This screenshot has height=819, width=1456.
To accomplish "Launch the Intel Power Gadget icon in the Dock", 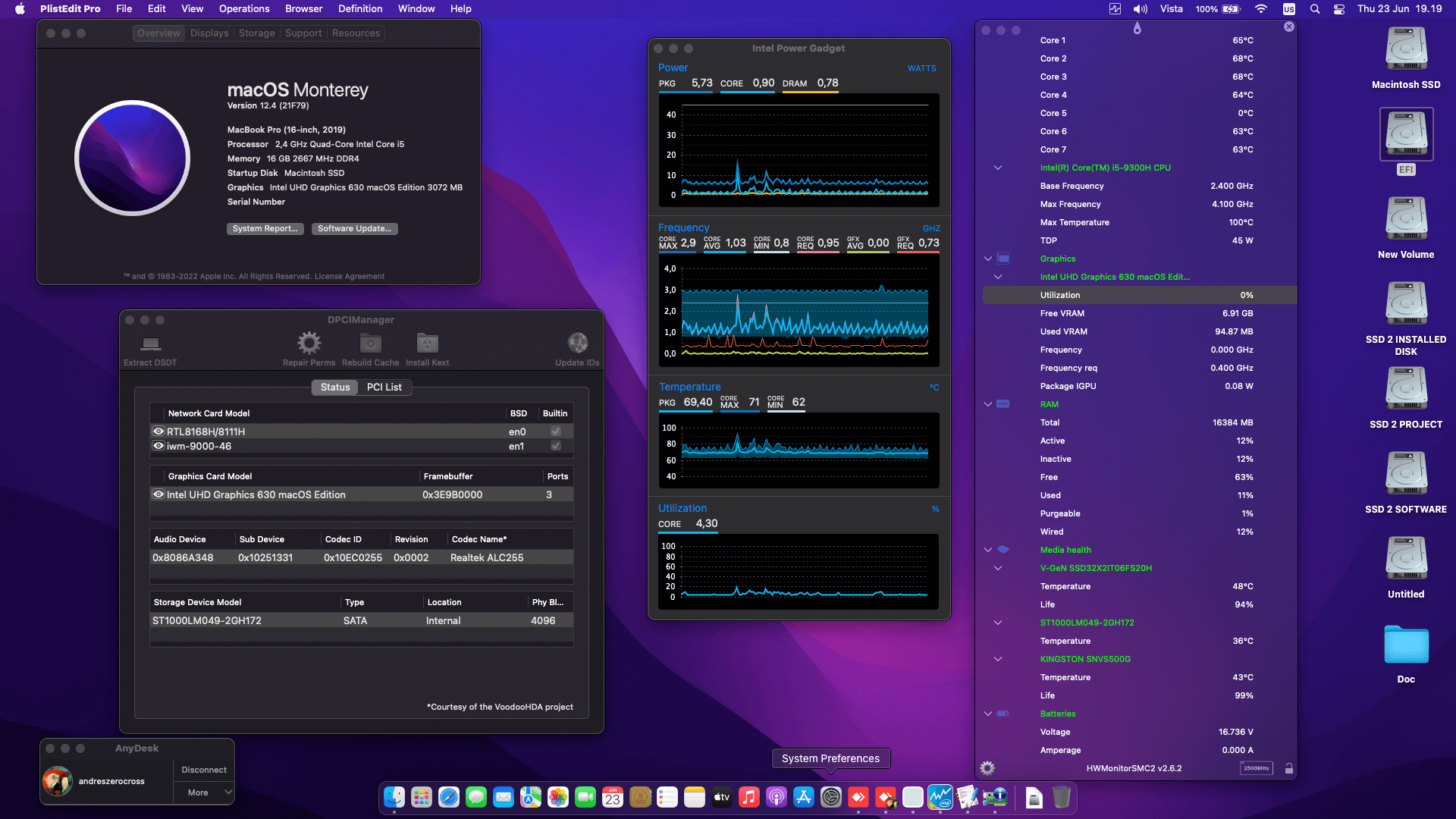I will [940, 797].
